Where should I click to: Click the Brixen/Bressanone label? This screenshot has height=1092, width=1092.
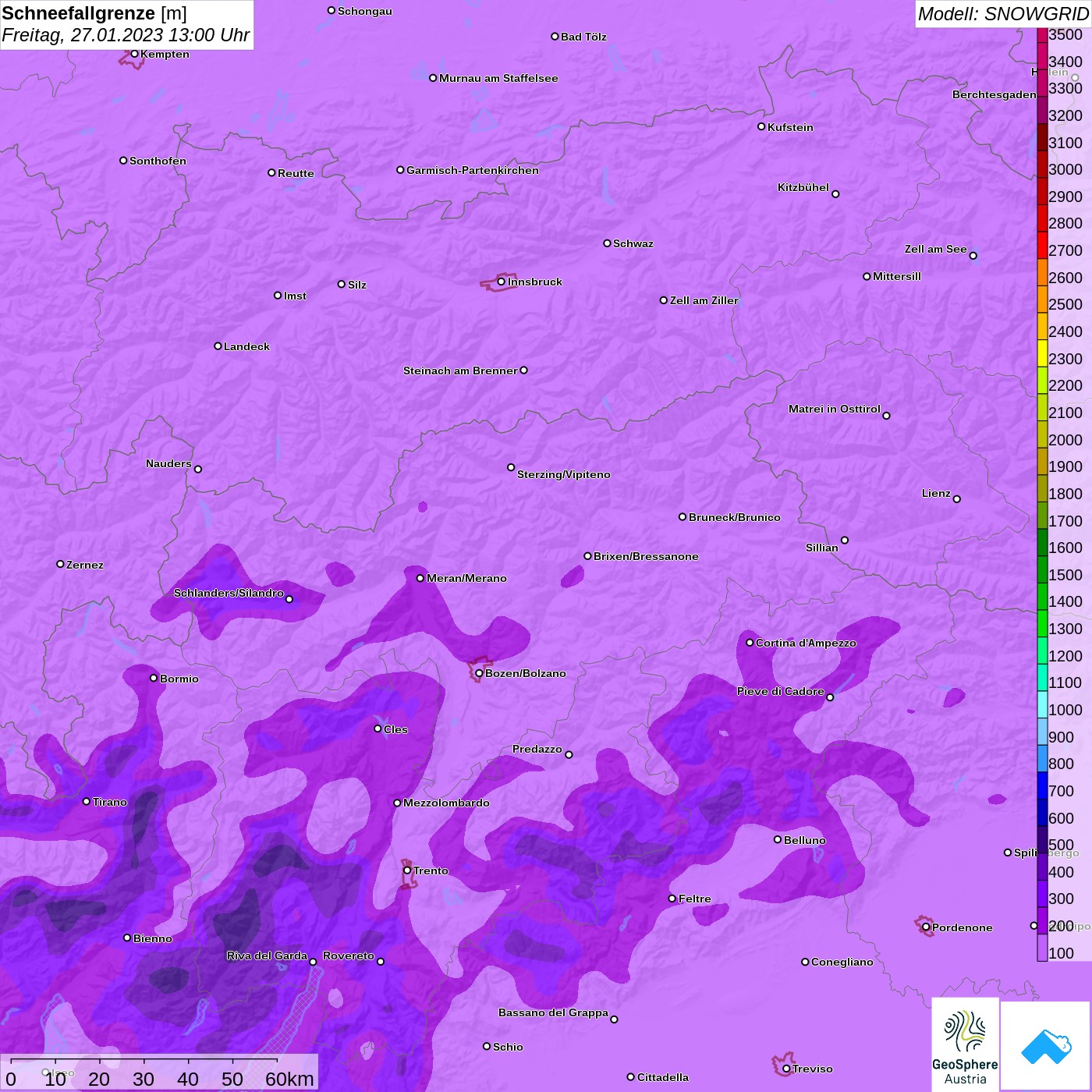646,556
